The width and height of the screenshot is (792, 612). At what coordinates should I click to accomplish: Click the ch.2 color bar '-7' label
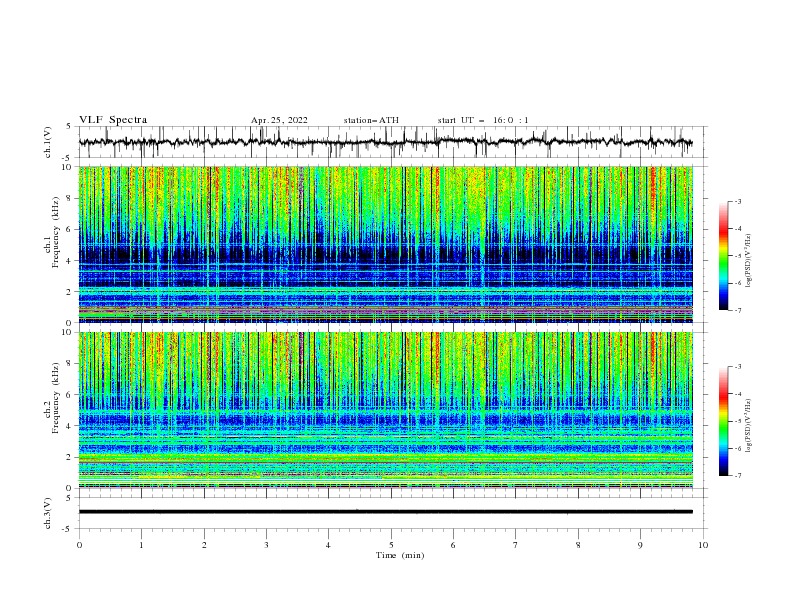click(737, 476)
